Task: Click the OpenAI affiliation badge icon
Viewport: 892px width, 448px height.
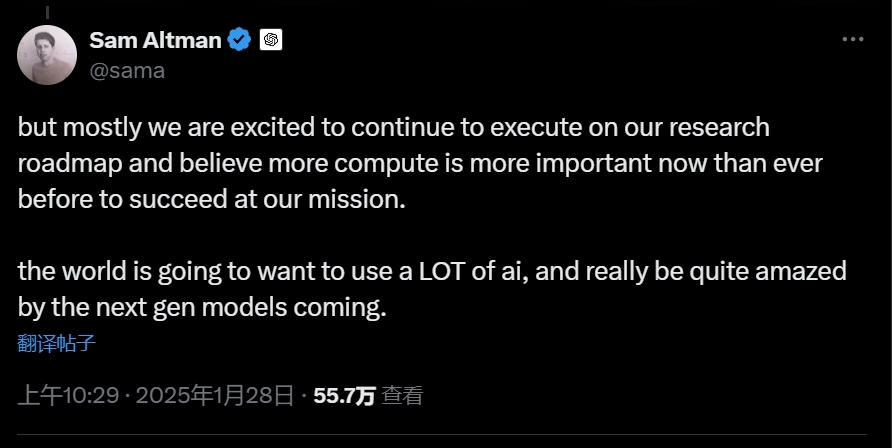Action: click(x=270, y=40)
